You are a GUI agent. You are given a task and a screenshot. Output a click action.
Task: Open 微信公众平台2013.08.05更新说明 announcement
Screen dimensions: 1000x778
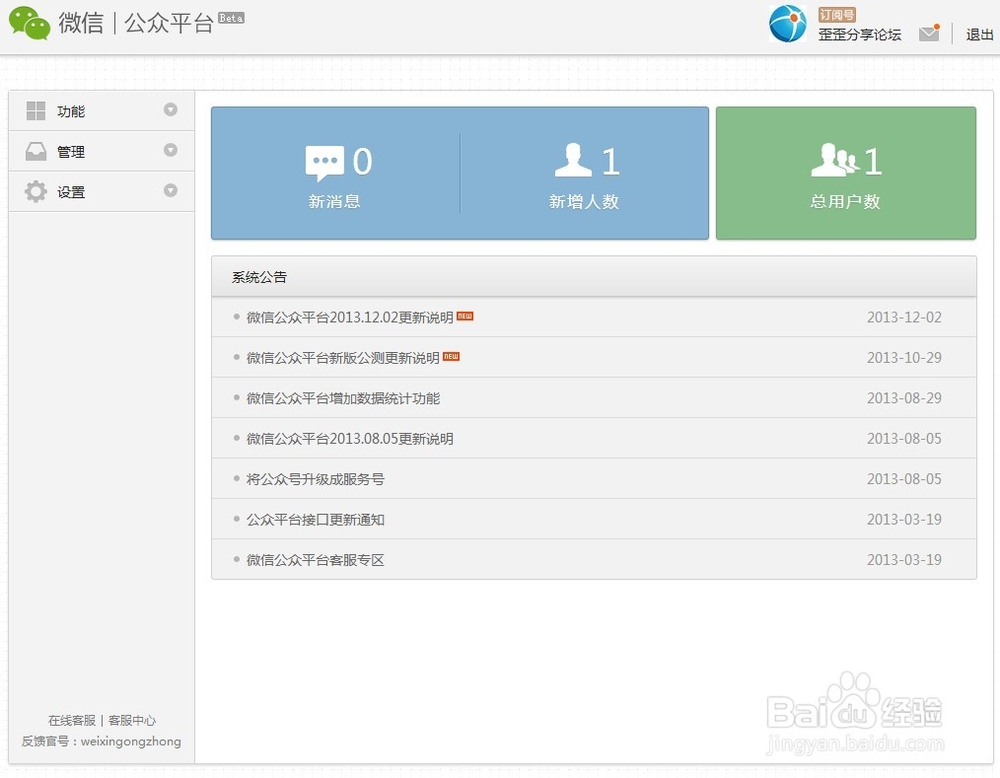coord(349,439)
